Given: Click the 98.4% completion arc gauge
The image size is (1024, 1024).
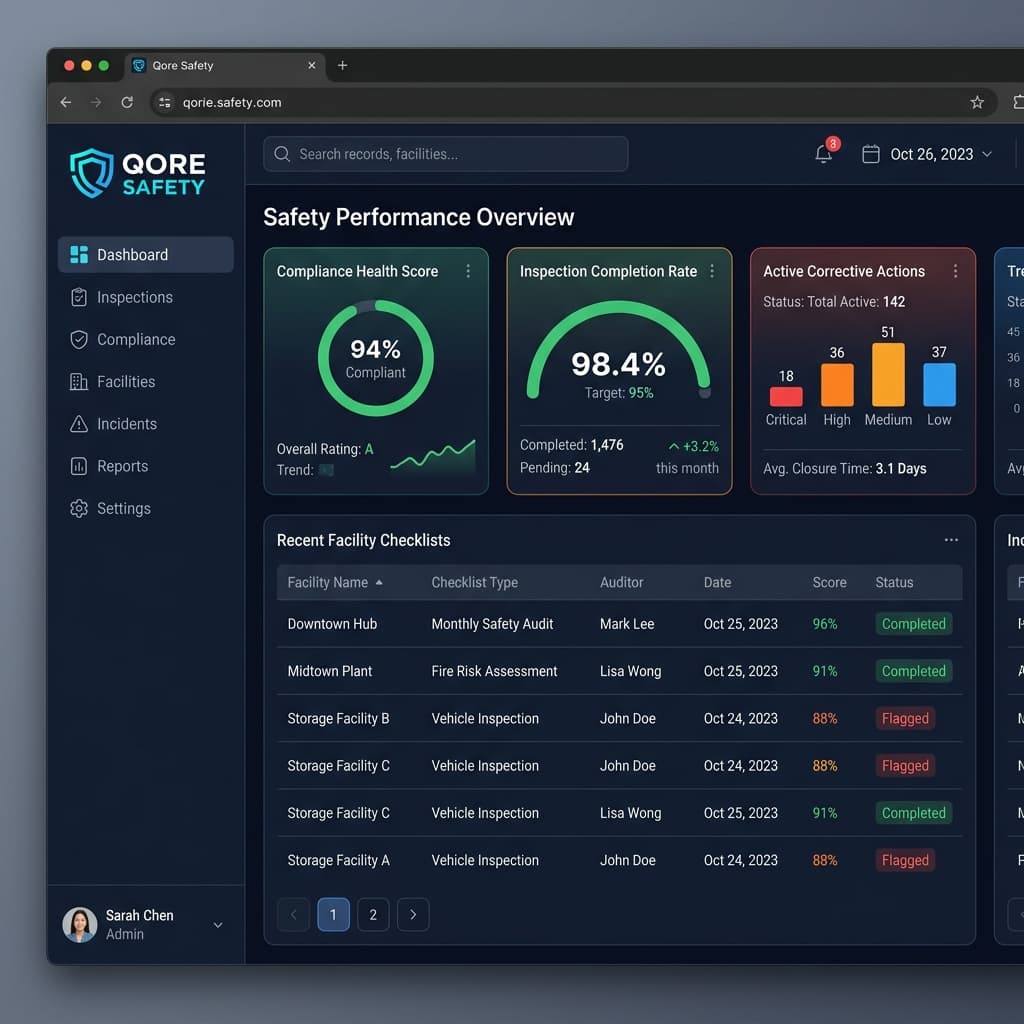Looking at the screenshot, I should (618, 349).
